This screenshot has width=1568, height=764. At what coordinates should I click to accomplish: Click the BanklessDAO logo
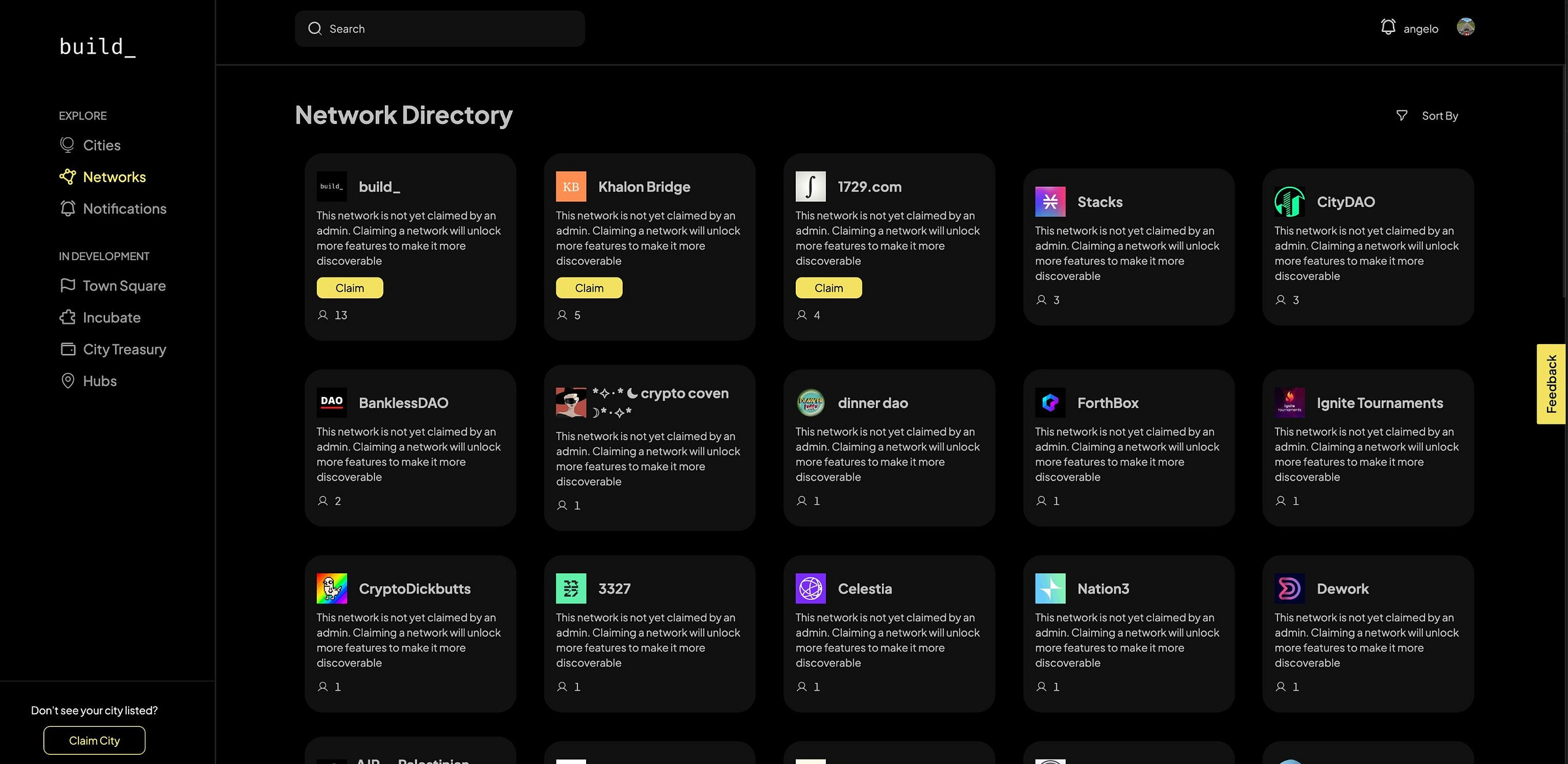pyautogui.click(x=332, y=403)
